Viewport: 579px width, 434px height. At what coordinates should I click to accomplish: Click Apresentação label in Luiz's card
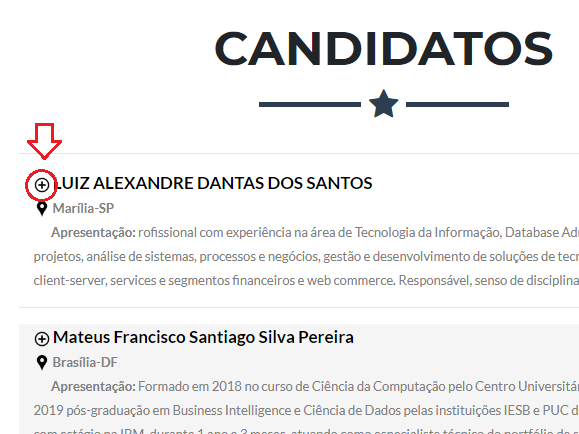click(x=93, y=233)
